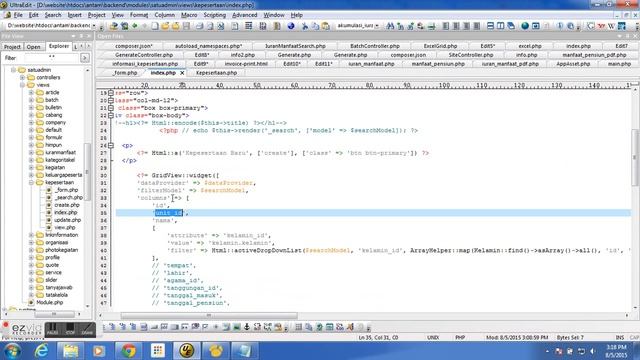The image size is (640, 360).
Task: Click the Save file toolbar icon
Action: click(x=186, y=26)
